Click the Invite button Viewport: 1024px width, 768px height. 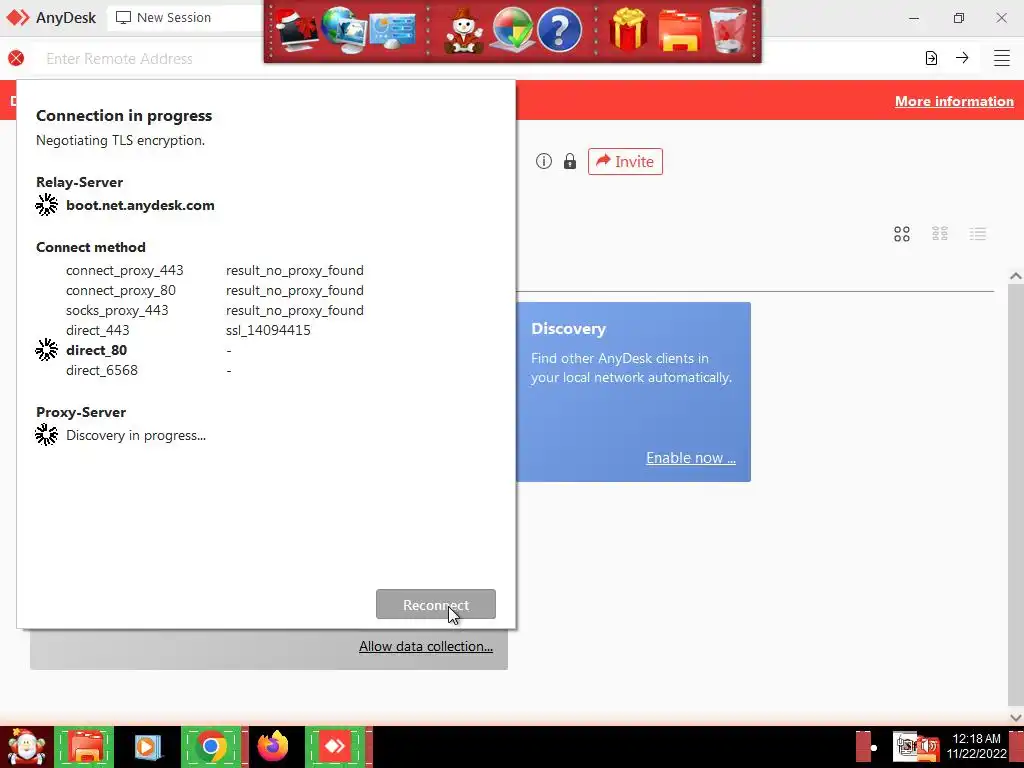[x=625, y=161]
